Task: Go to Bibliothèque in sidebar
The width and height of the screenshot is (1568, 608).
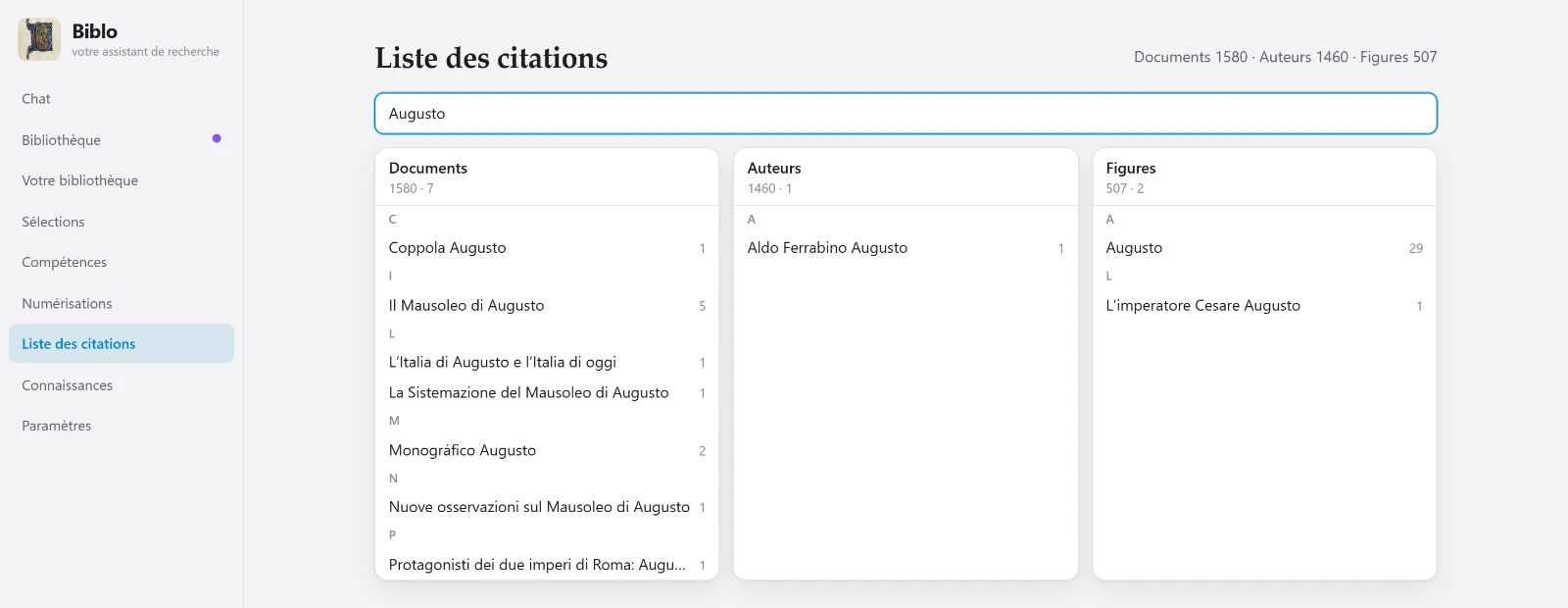Action: [x=122, y=140]
